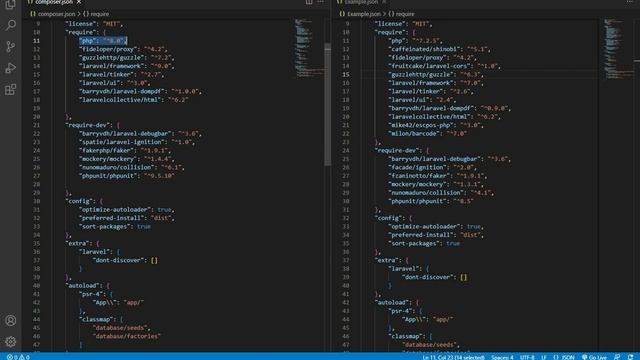Image resolution: width=640 pixels, height=360 pixels.
Task: Click the Split Editor icon in left group
Action: (309, 2)
